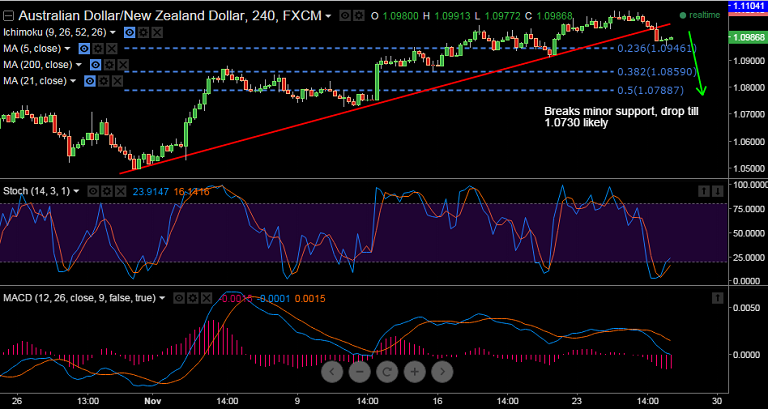This screenshot has height=409, width=768.
Task: Toggle MACD indicator visibility eye
Action: (x=179, y=298)
